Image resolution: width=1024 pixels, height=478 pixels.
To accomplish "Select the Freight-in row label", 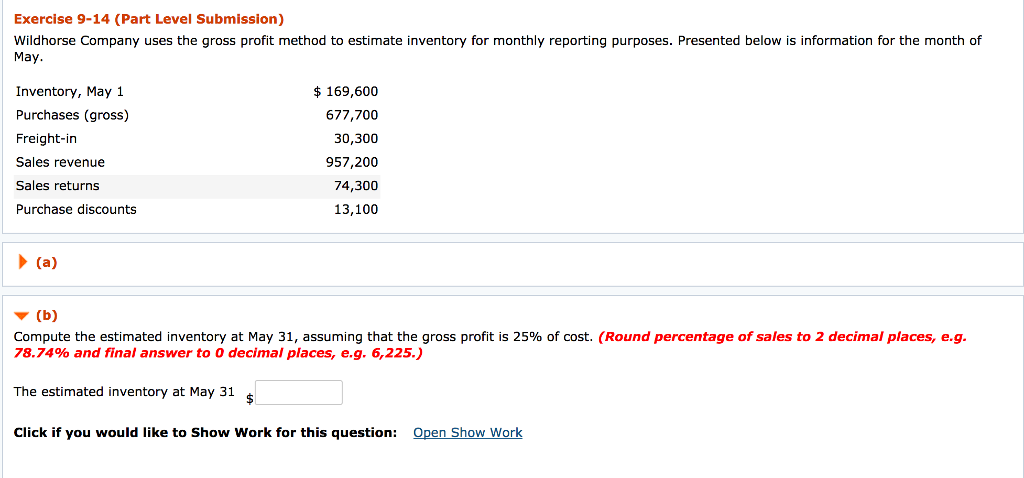I will click(x=46, y=139).
